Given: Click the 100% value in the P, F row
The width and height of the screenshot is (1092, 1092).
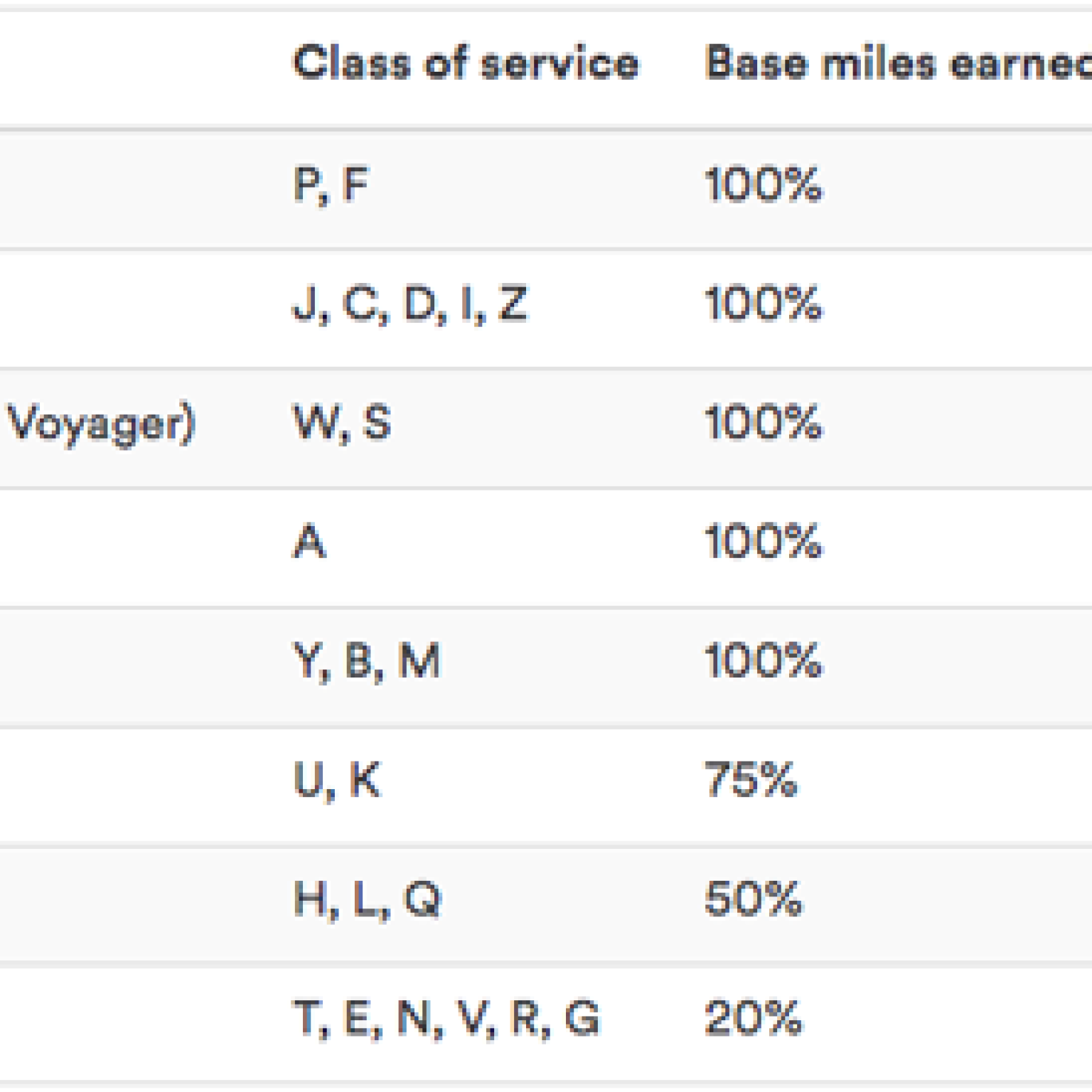Looking at the screenshot, I should point(763,186).
